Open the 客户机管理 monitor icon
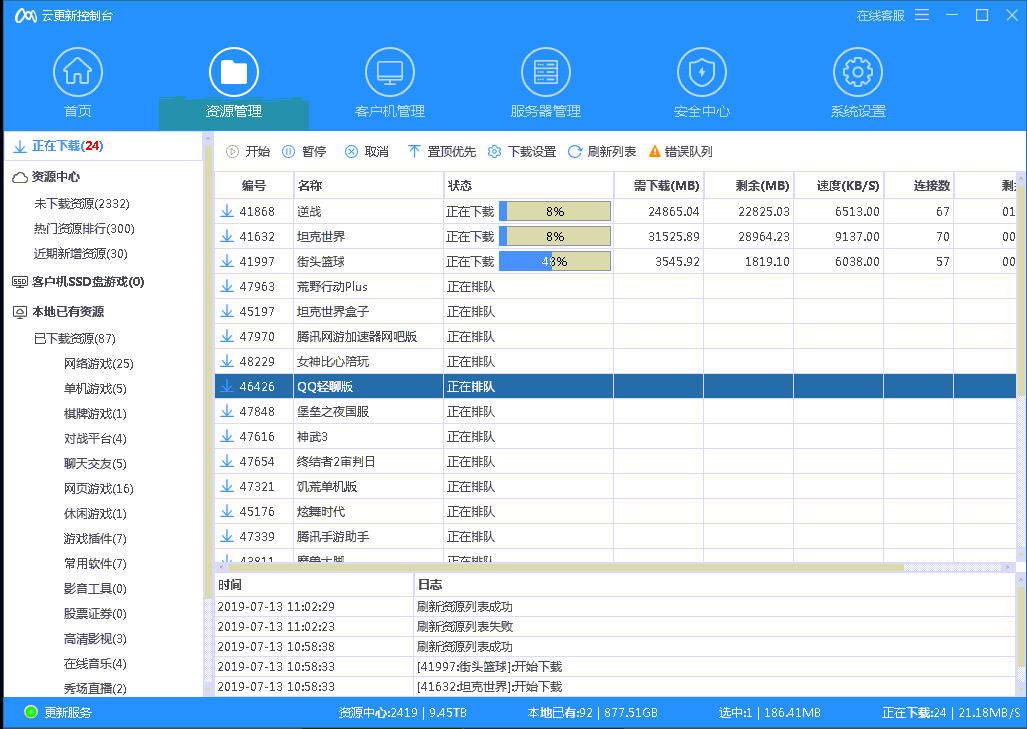The height and width of the screenshot is (729, 1027). [390, 72]
